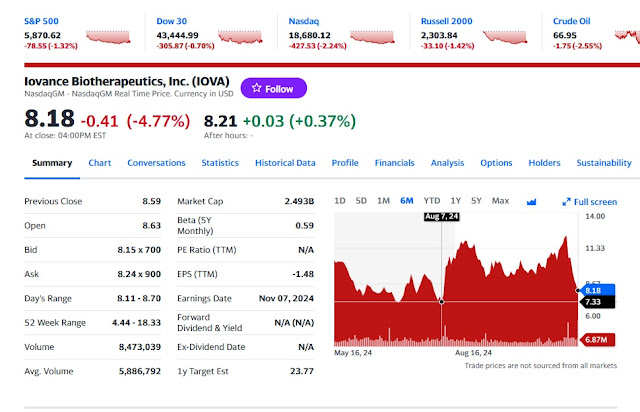View the Profile tab
Image resolution: width=640 pixels, height=412 pixels.
(x=345, y=163)
